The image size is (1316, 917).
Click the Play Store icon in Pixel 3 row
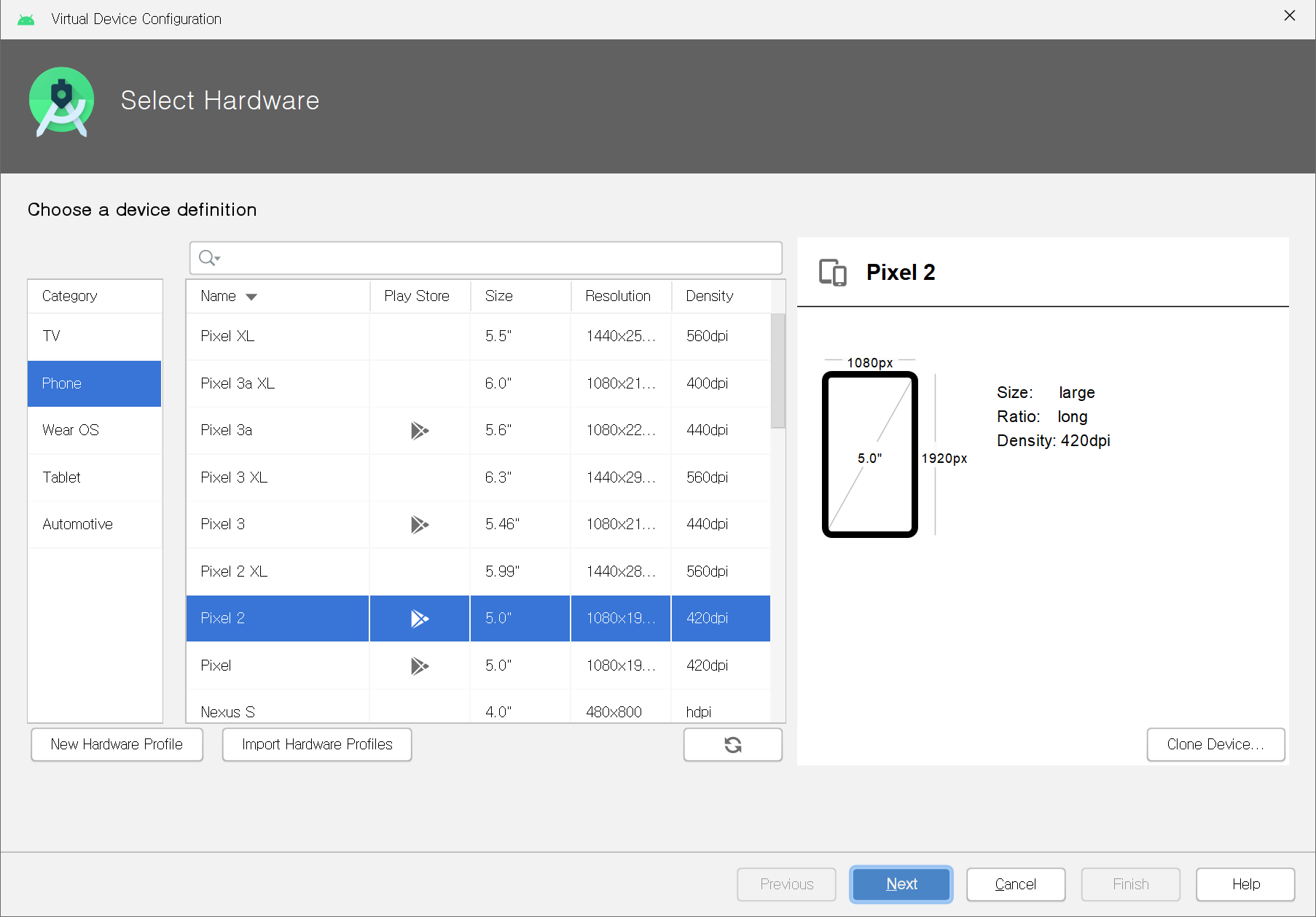420,525
